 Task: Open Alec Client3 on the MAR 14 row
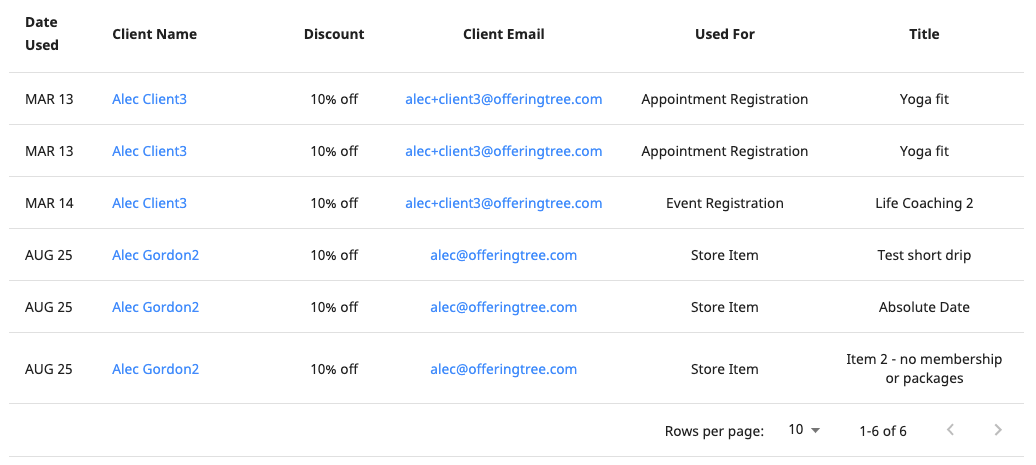coord(149,203)
